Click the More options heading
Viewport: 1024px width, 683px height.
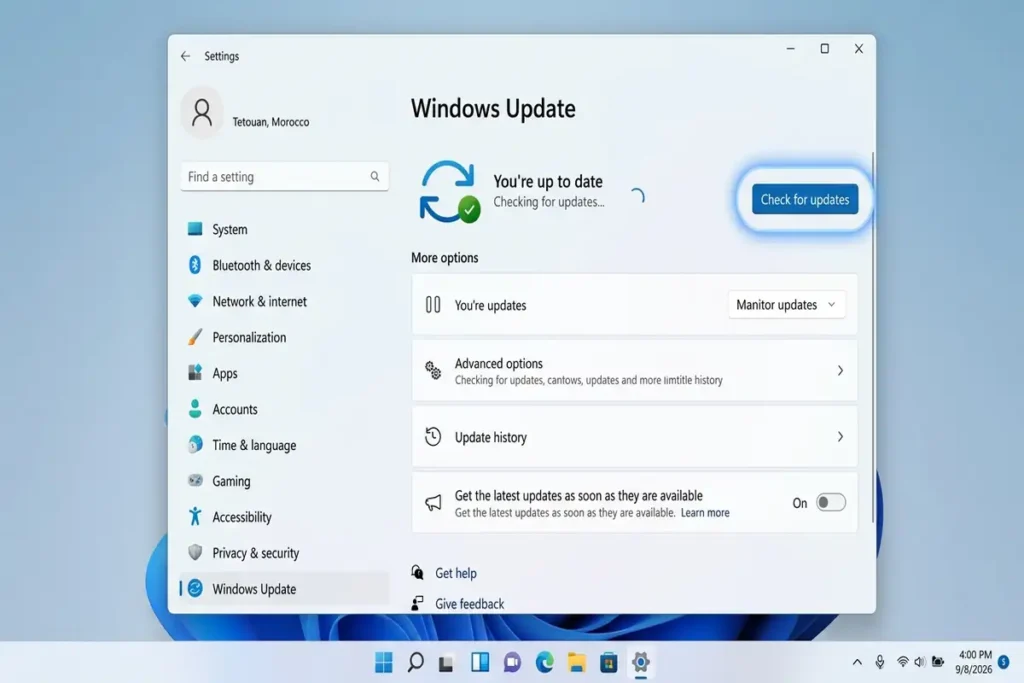(445, 257)
